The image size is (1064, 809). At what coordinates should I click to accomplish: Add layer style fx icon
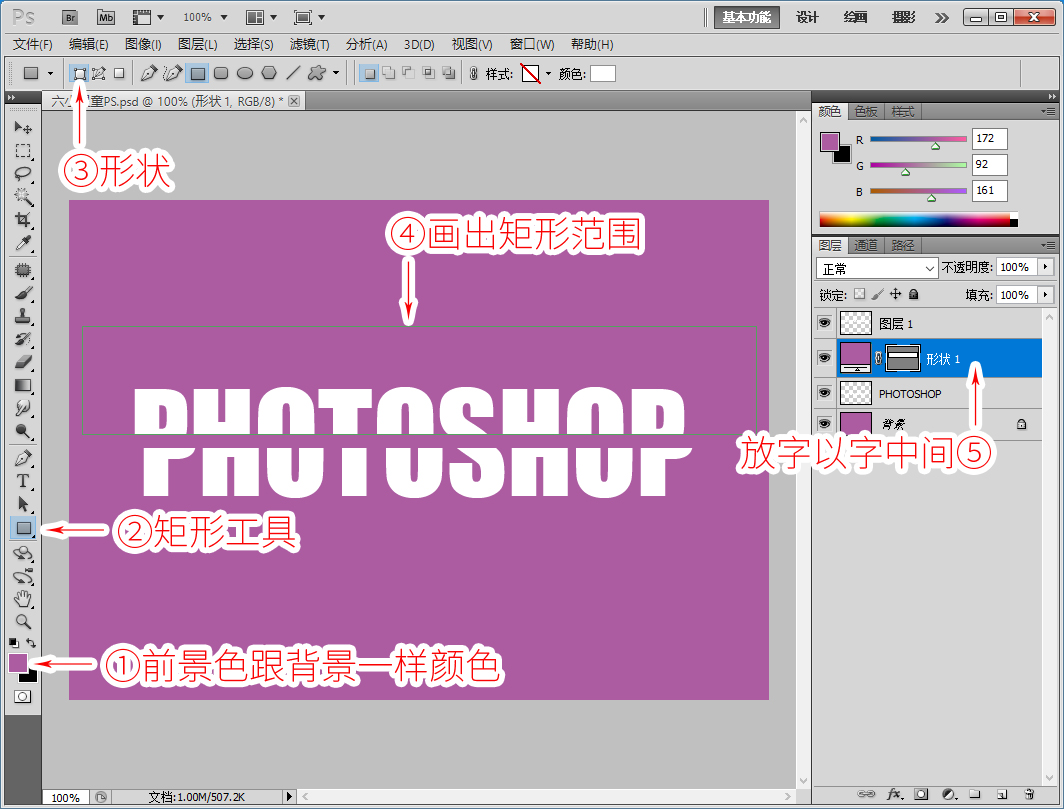point(895,794)
